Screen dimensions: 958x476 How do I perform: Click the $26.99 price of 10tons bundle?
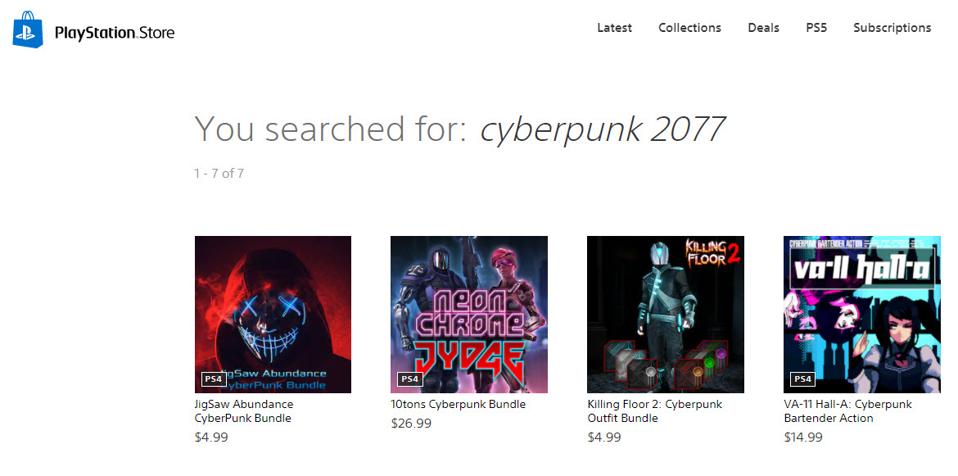(411, 423)
